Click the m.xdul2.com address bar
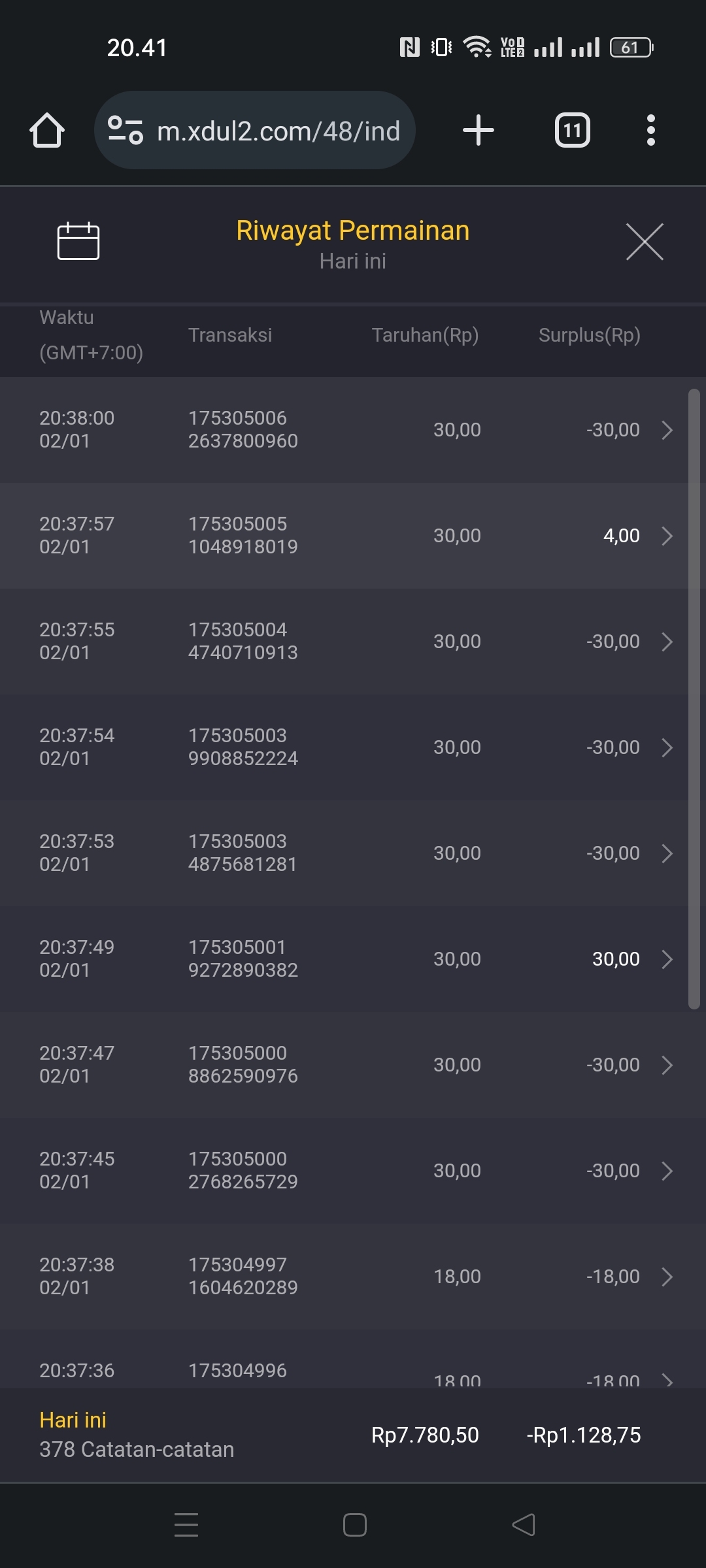The height and width of the screenshot is (1568, 706). tap(278, 131)
